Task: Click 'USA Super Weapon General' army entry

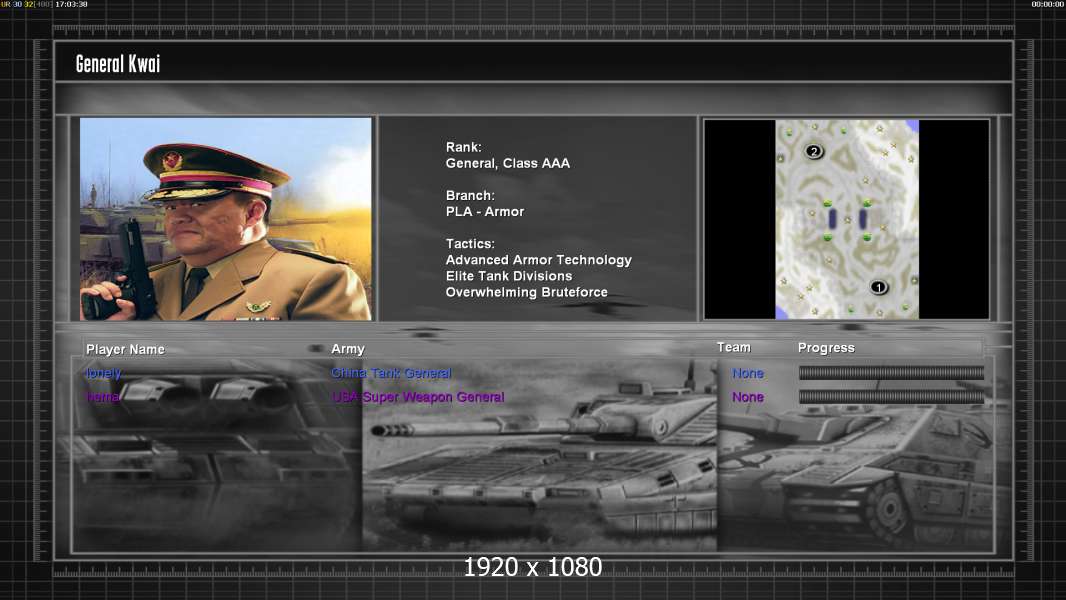Action: (x=418, y=397)
